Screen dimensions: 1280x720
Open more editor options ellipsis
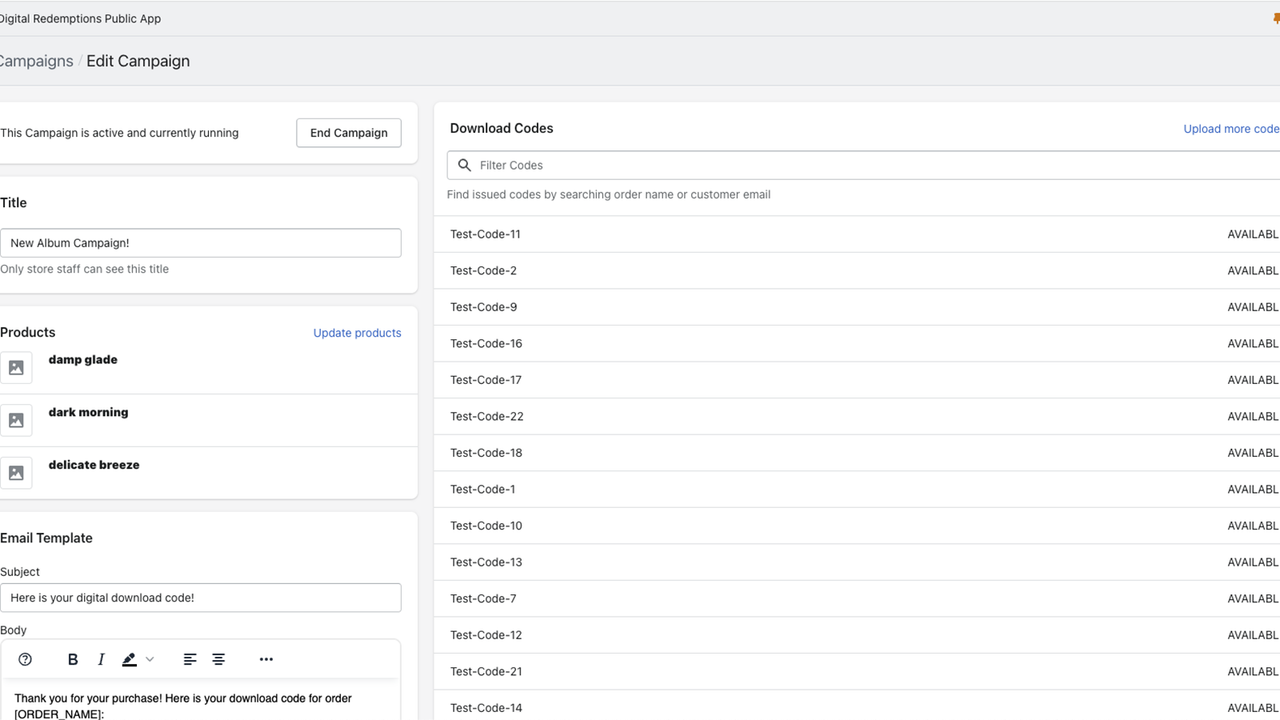point(266,659)
